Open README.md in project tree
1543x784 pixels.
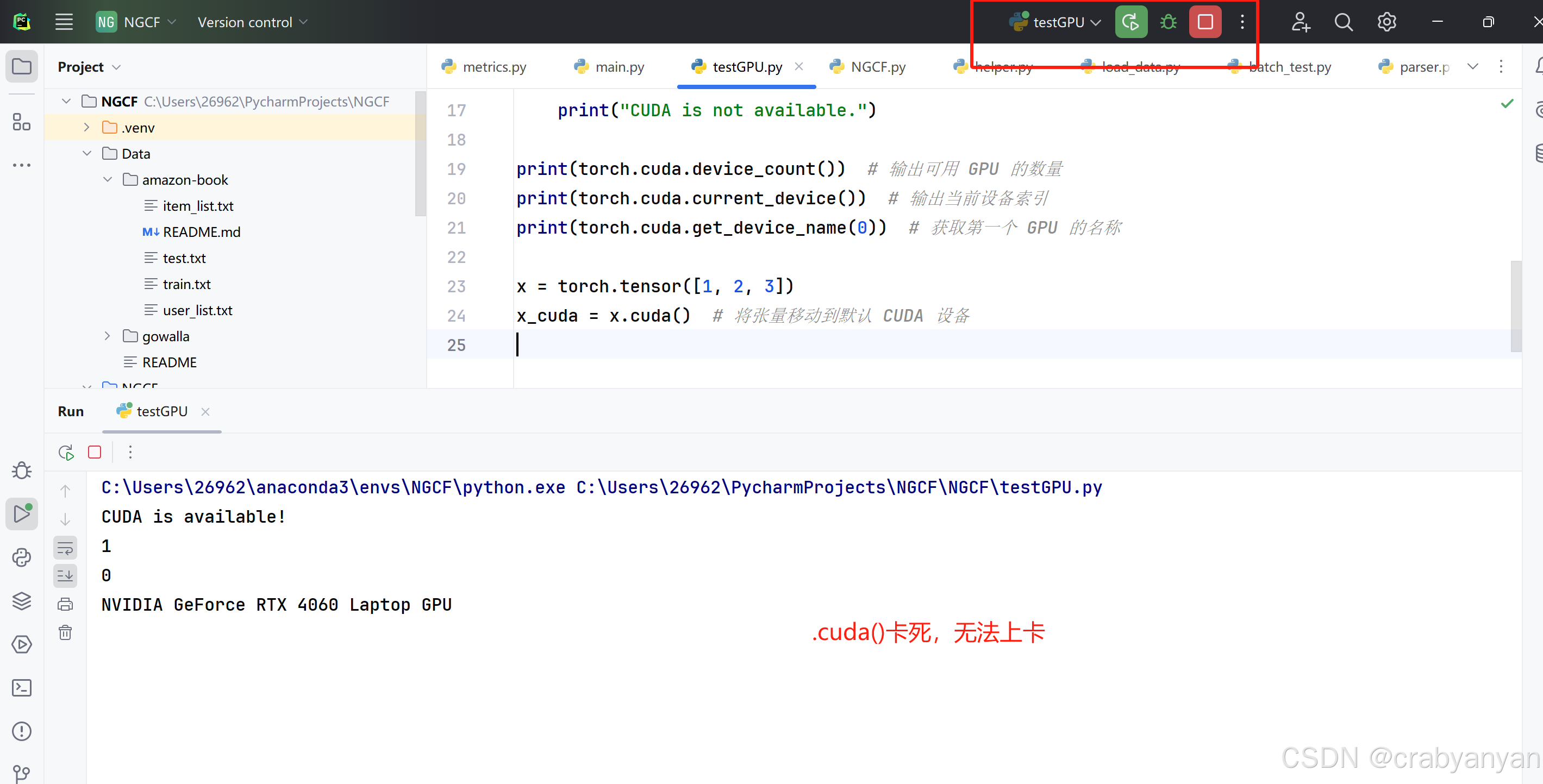tap(201, 232)
